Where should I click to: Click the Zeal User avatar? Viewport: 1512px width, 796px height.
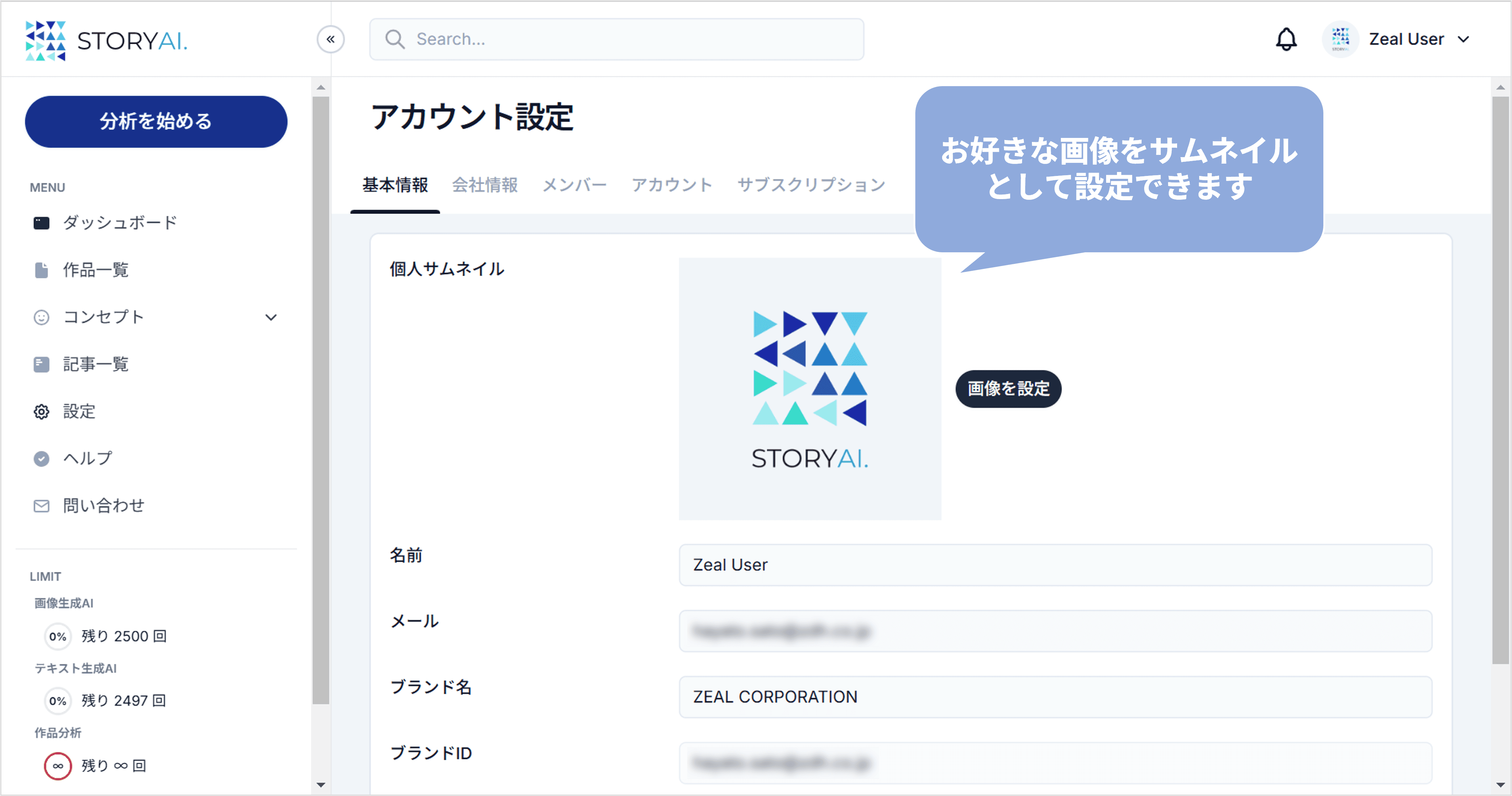click(x=1340, y=39)
